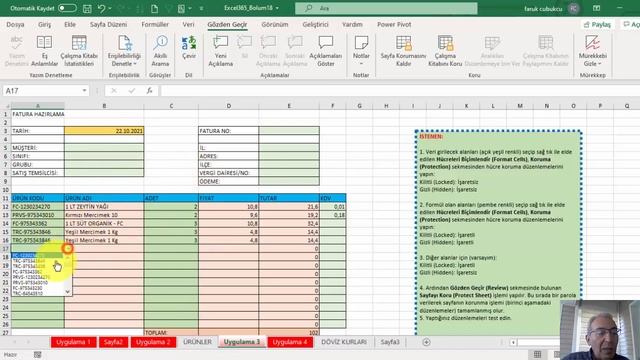Click the dropdown list scroll down arrow

tap(68, 291)
